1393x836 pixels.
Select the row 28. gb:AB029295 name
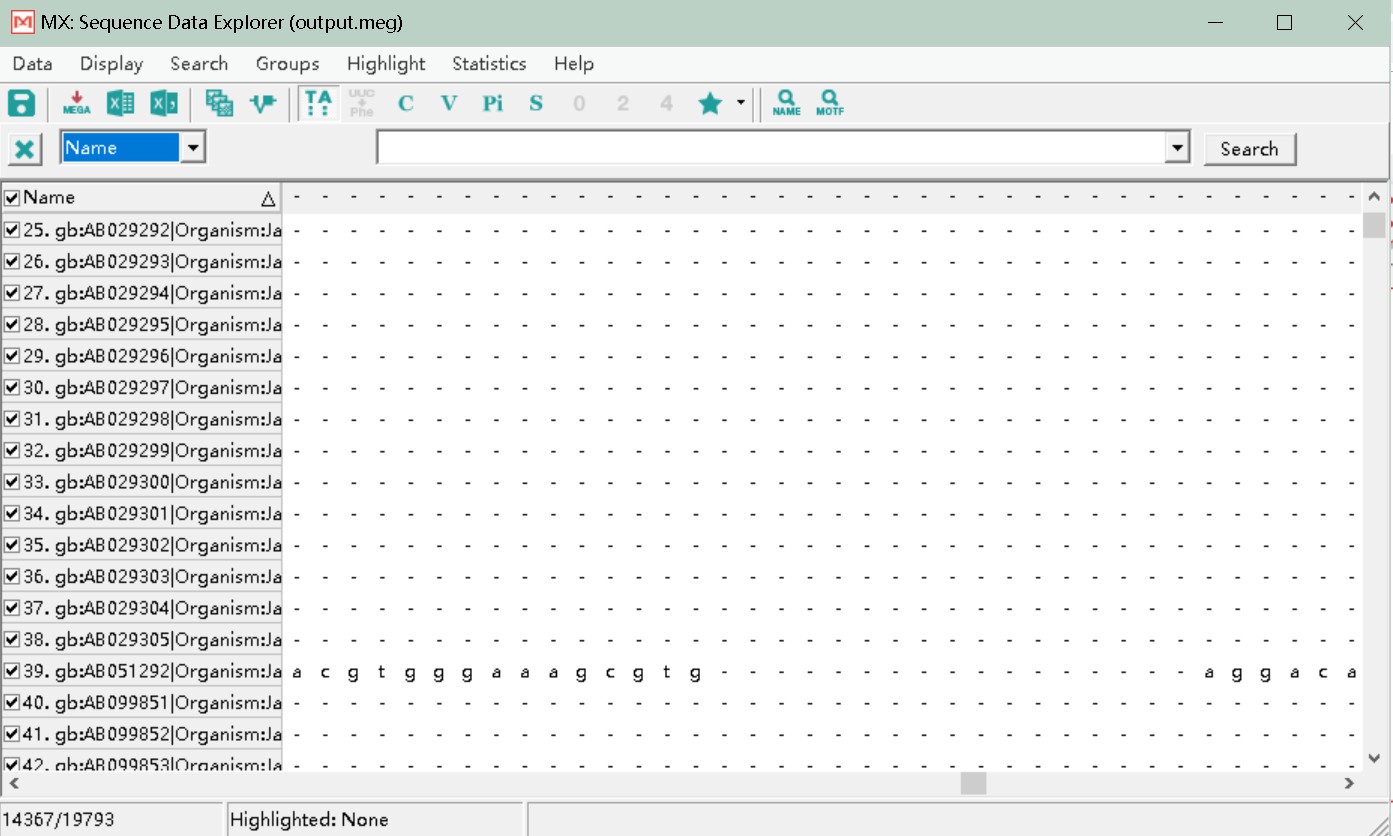point(152,325)
